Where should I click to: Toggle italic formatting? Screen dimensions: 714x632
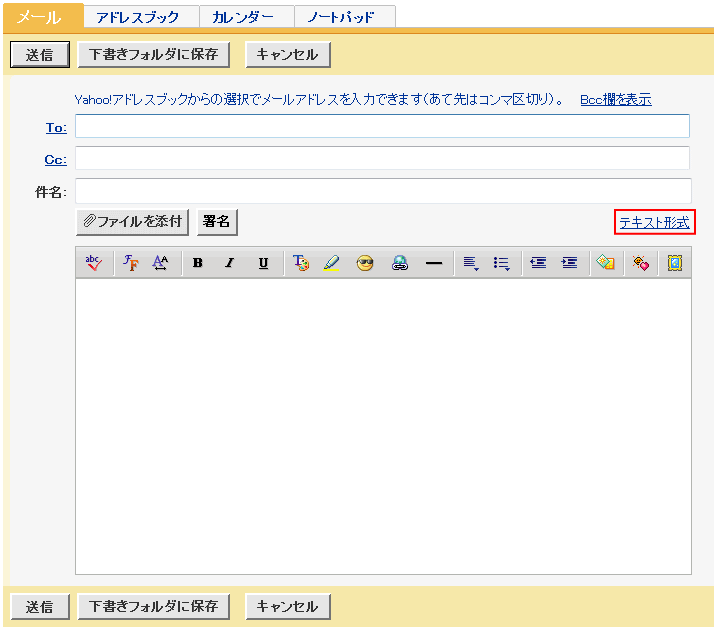[x=229, y=263]
